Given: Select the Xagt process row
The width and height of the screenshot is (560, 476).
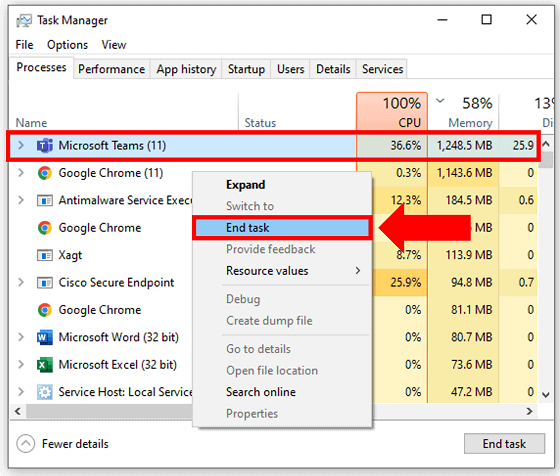Looking at the screenshot, I should click(x=273, y=255).
